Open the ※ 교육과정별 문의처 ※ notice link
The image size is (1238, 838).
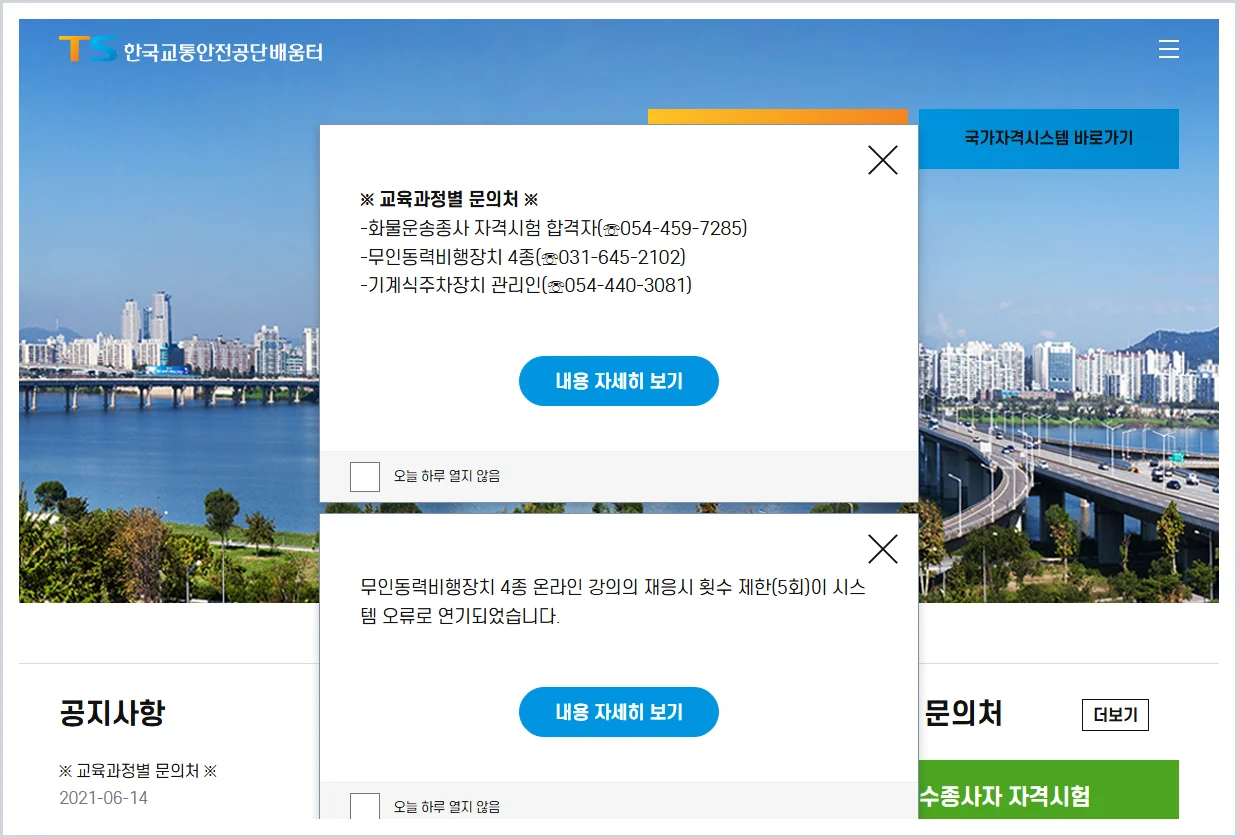tap(138, 771)
